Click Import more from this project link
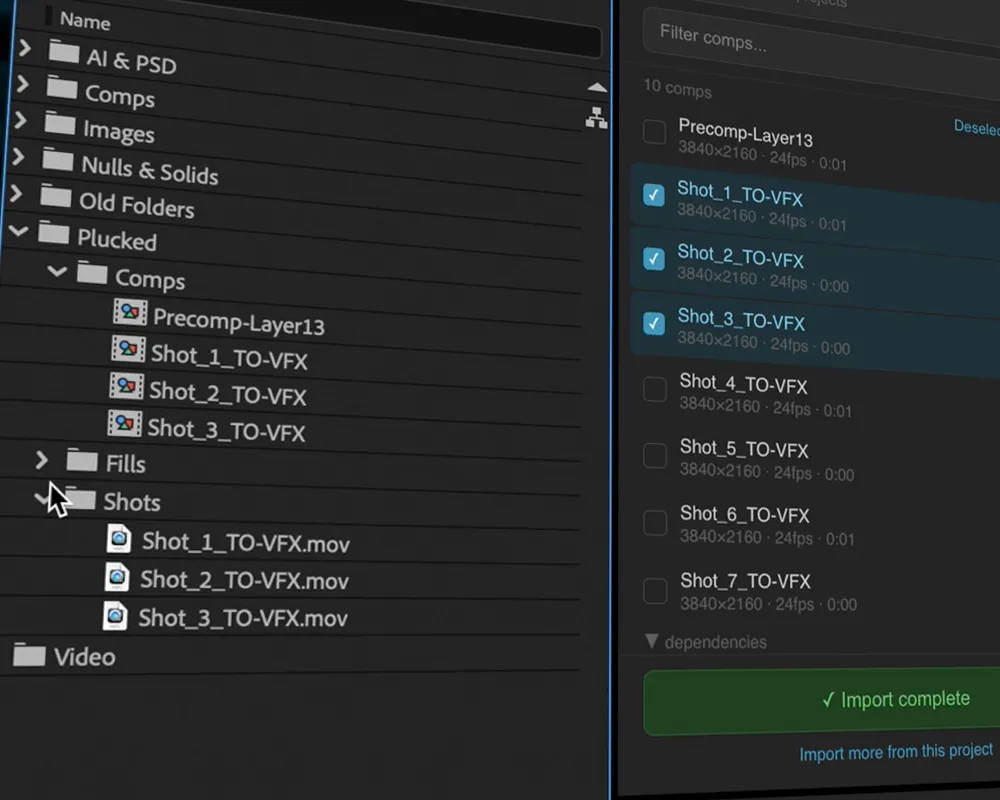Viewport: 1000px width, 800px height. click(895, 752)
